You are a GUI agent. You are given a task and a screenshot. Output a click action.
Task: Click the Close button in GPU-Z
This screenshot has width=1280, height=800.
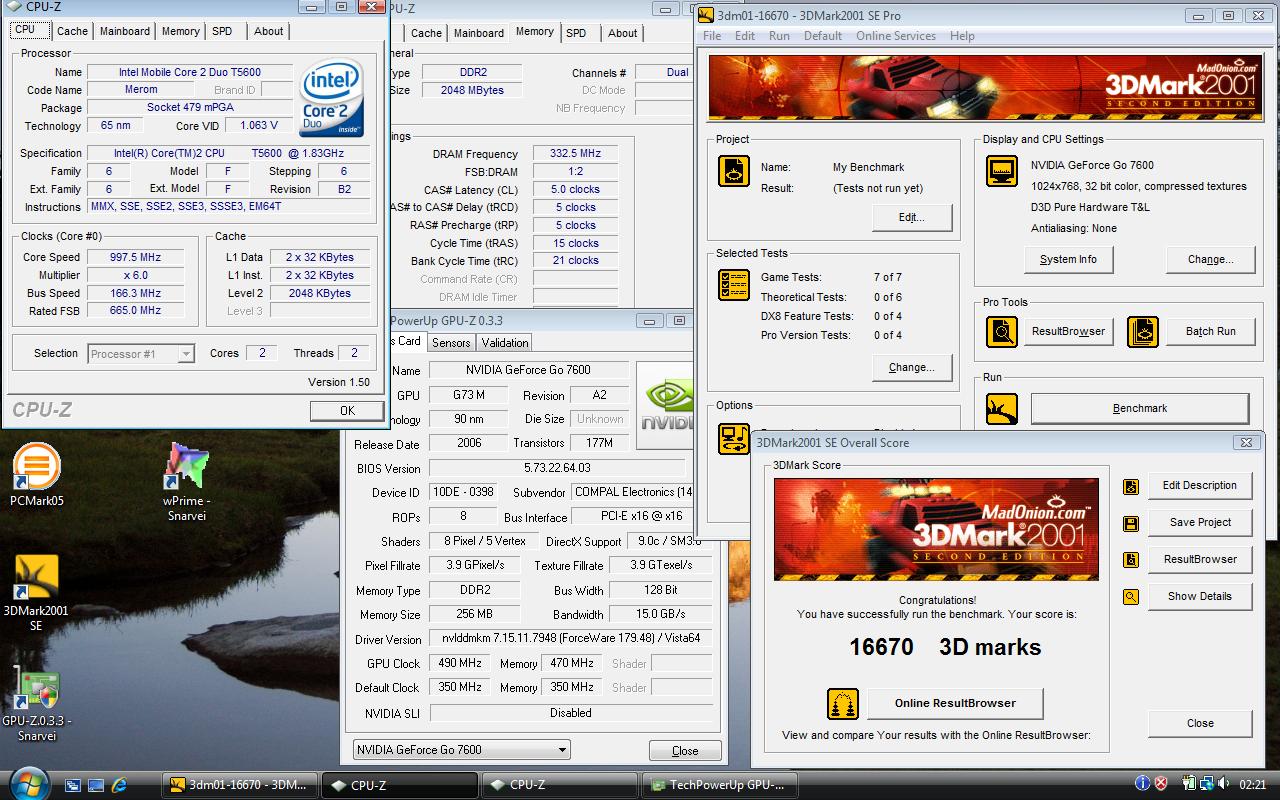[x=685, y=751]
